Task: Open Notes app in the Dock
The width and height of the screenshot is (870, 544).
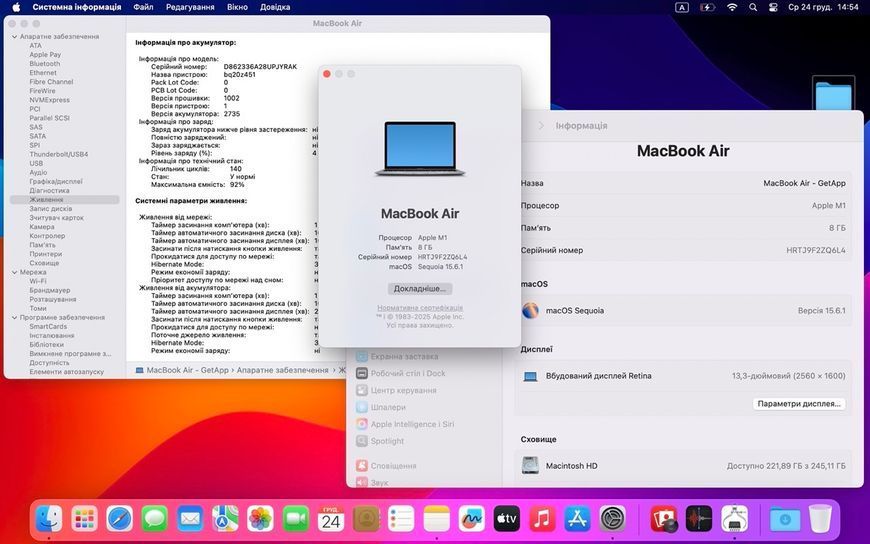Action: (x=437, y=520)
